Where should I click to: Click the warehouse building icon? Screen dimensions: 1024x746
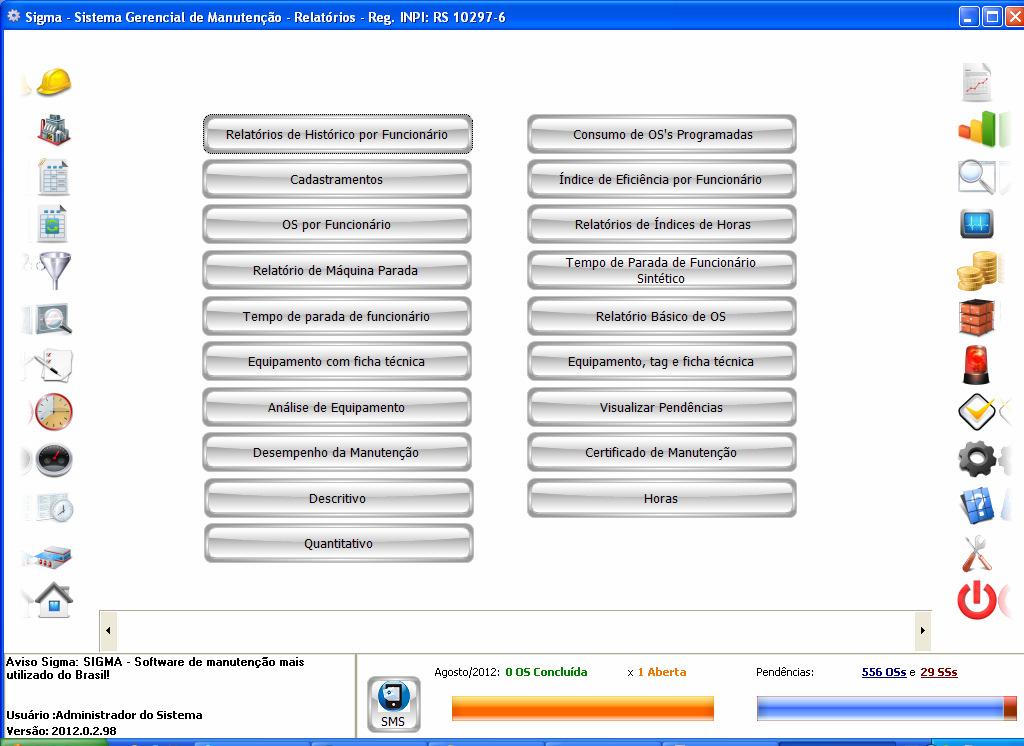[x=54, y=557]
